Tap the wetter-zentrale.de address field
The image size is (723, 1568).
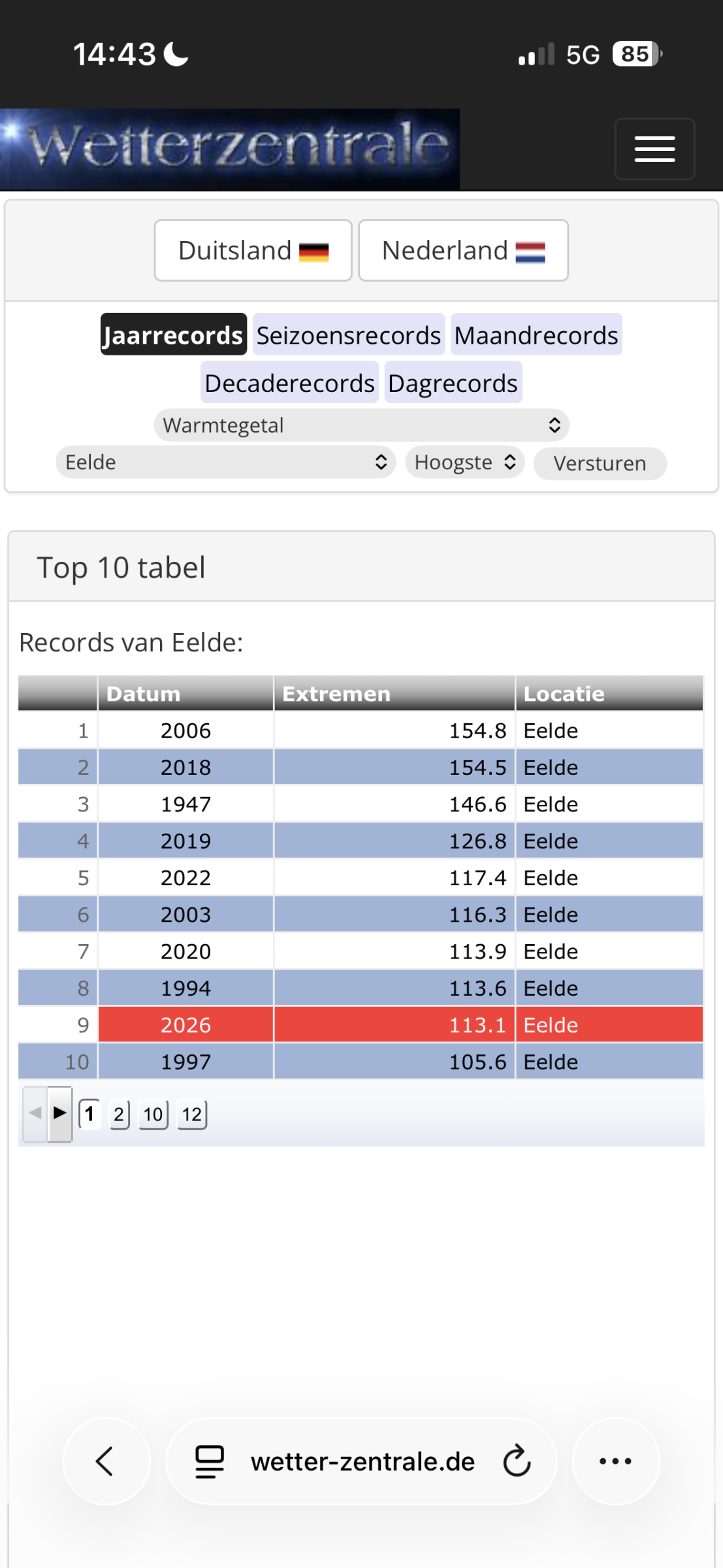click(x=362, y=1462)
